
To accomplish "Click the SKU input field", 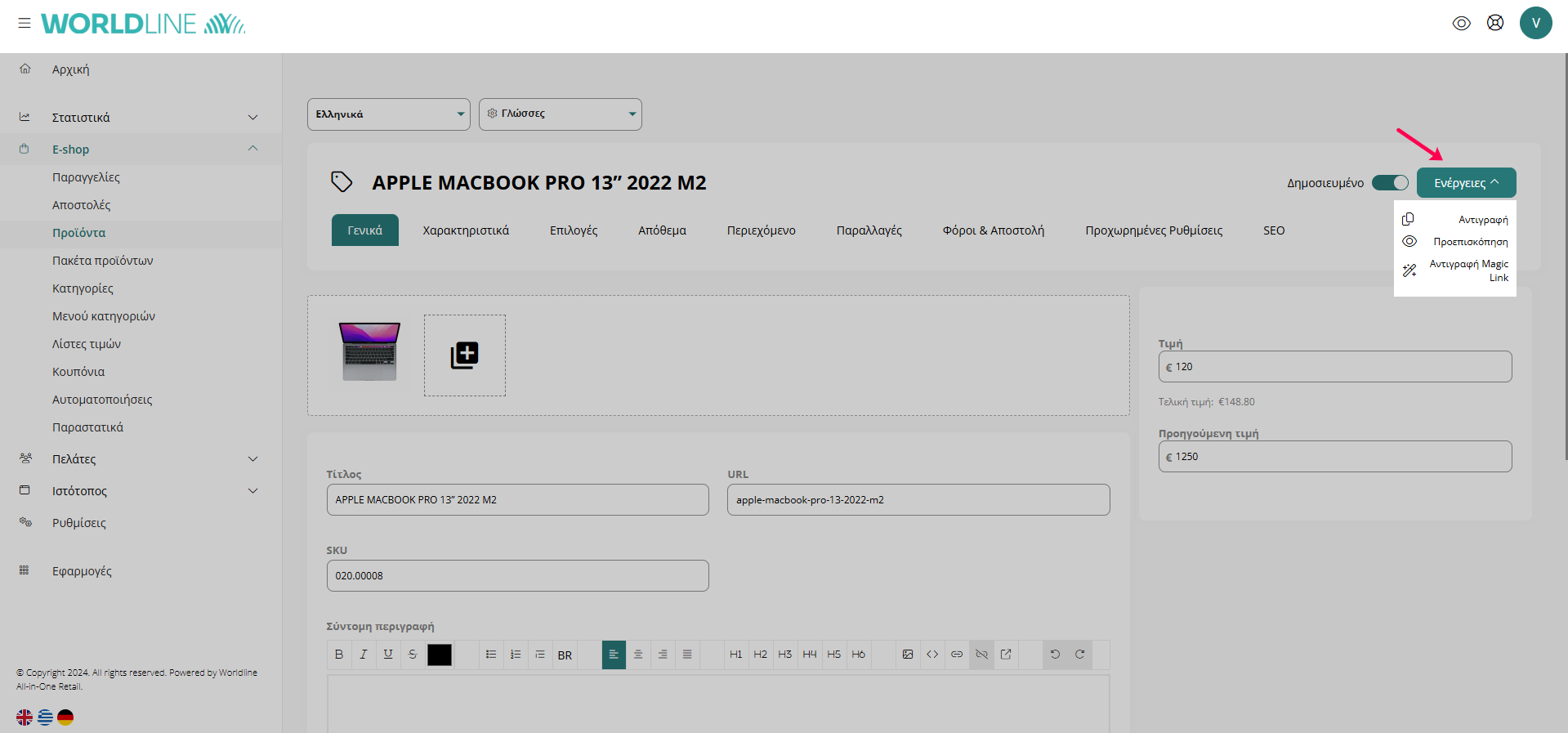I will [517, 576].
